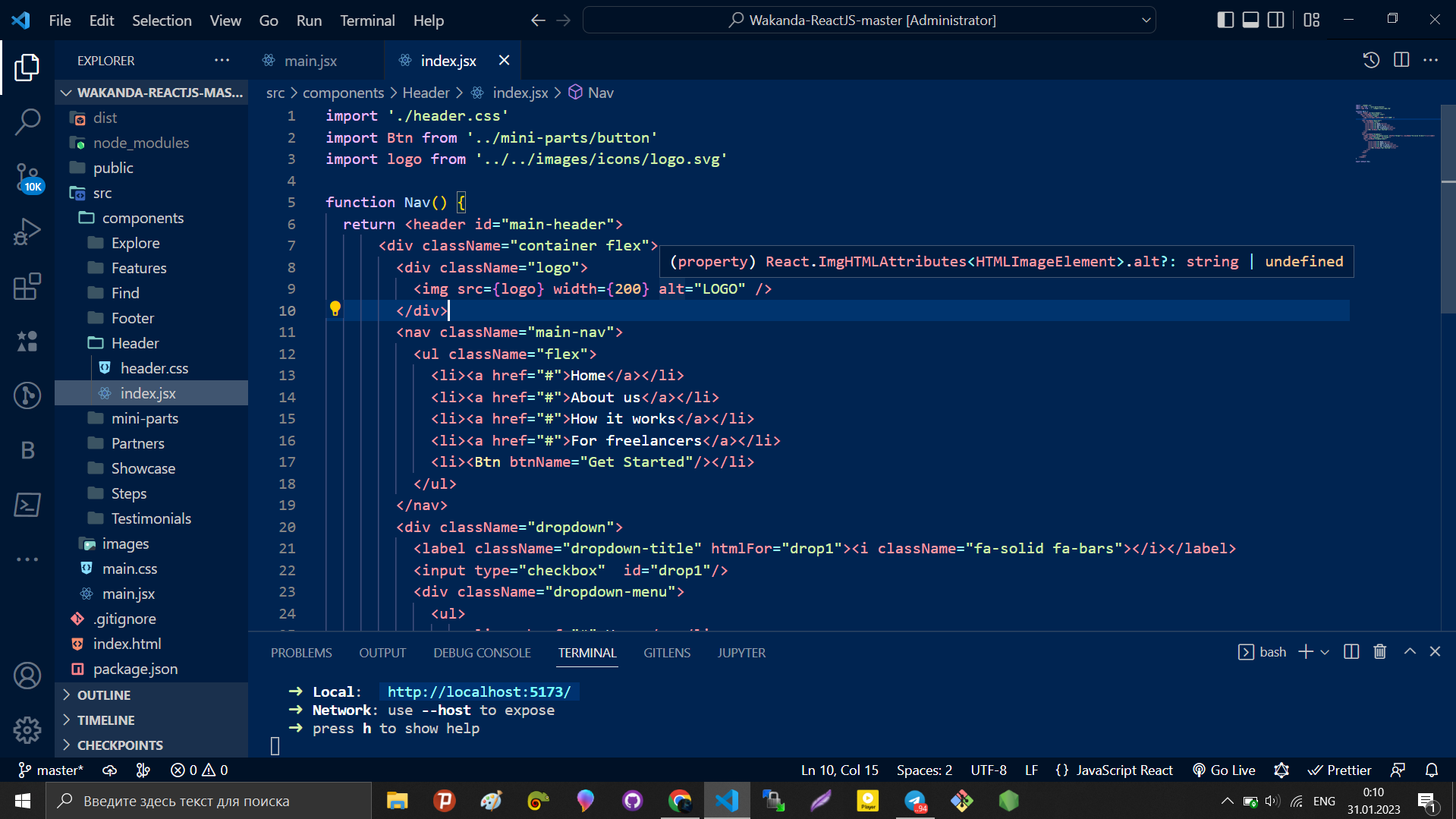1456x819 pixels.
Task: Collapse the components folder
Action: click(x=152, y=218)
